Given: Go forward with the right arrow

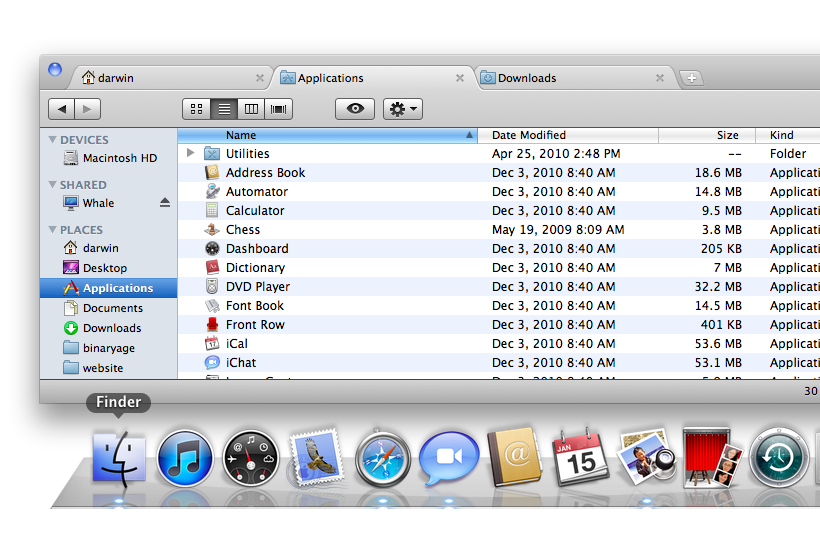Looking at the screenshot, I should click(87, 109).
